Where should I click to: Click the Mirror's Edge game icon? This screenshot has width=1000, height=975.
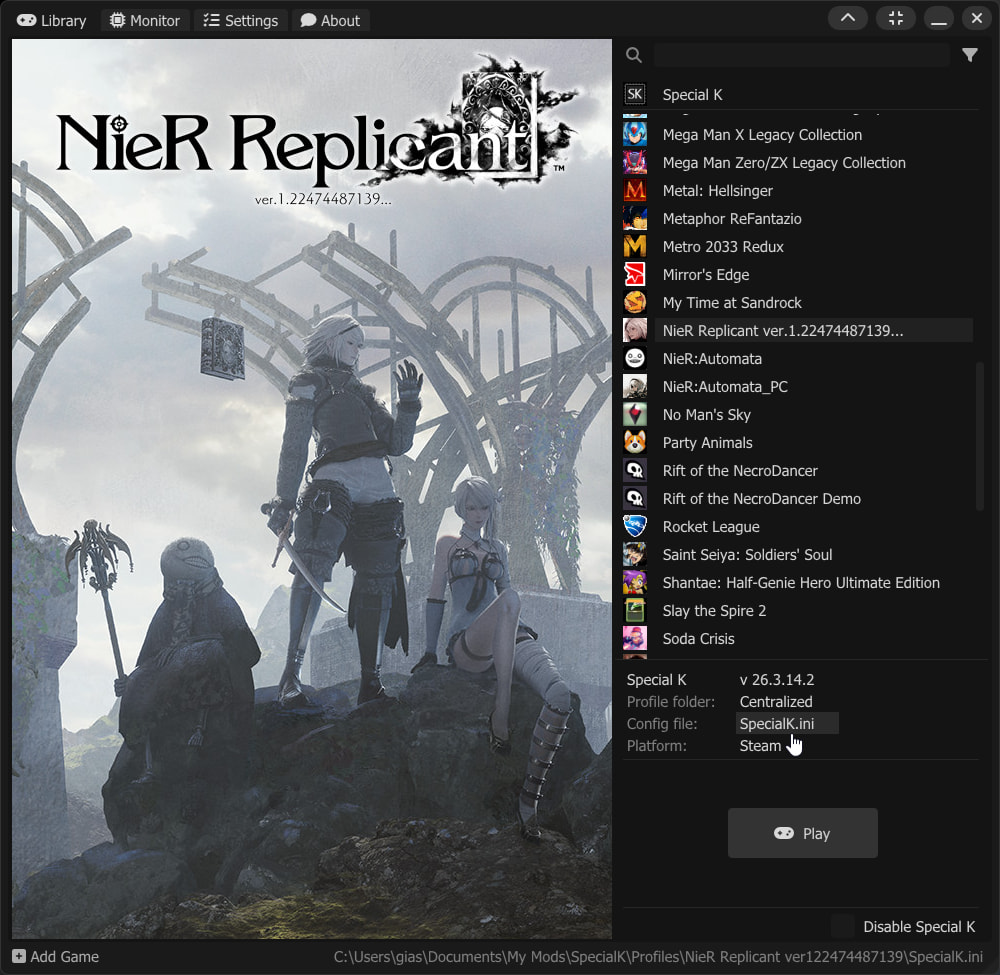(x=635, y=275)
